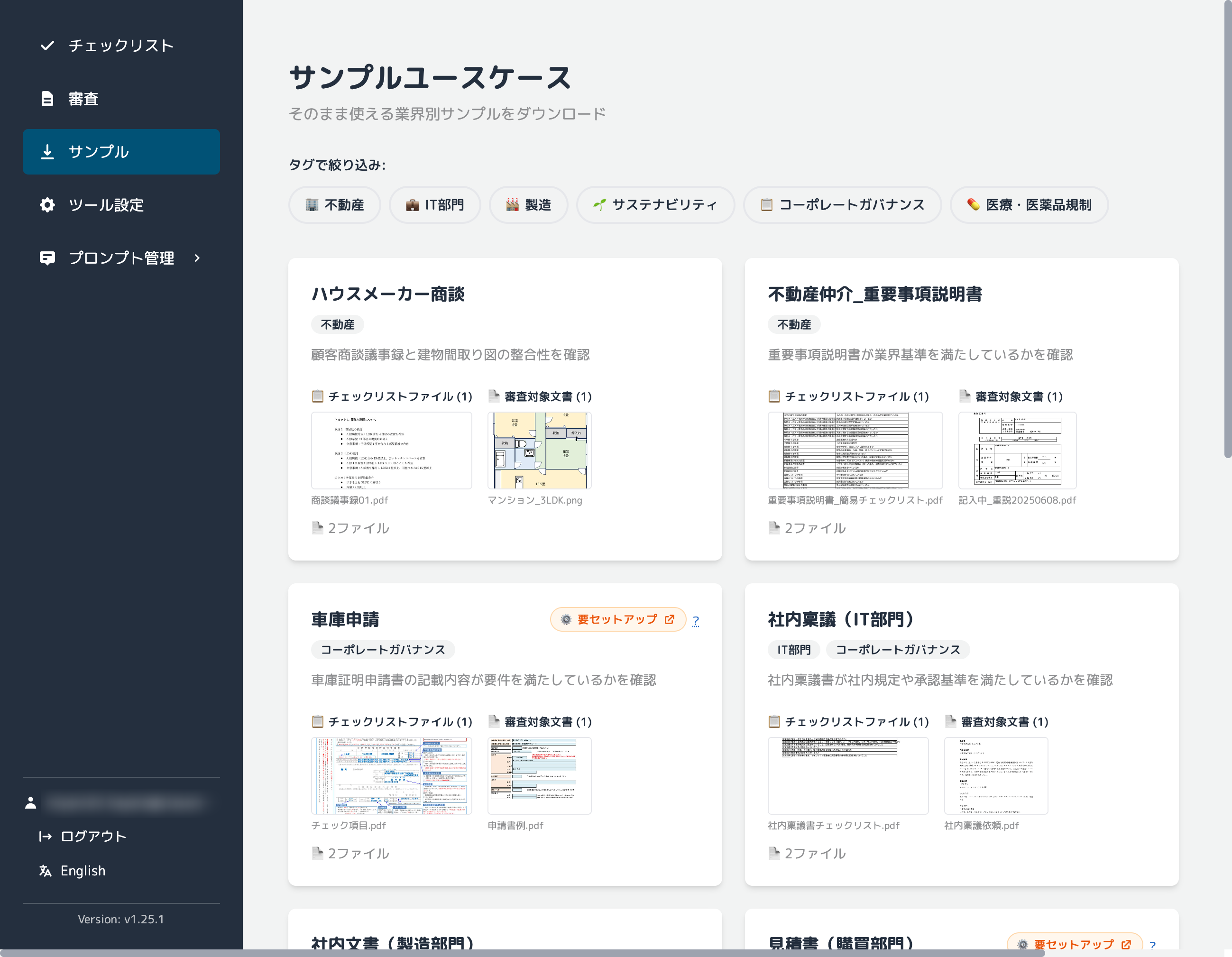Click IT部門 tag on 社内稟議 card

point(794,650)
